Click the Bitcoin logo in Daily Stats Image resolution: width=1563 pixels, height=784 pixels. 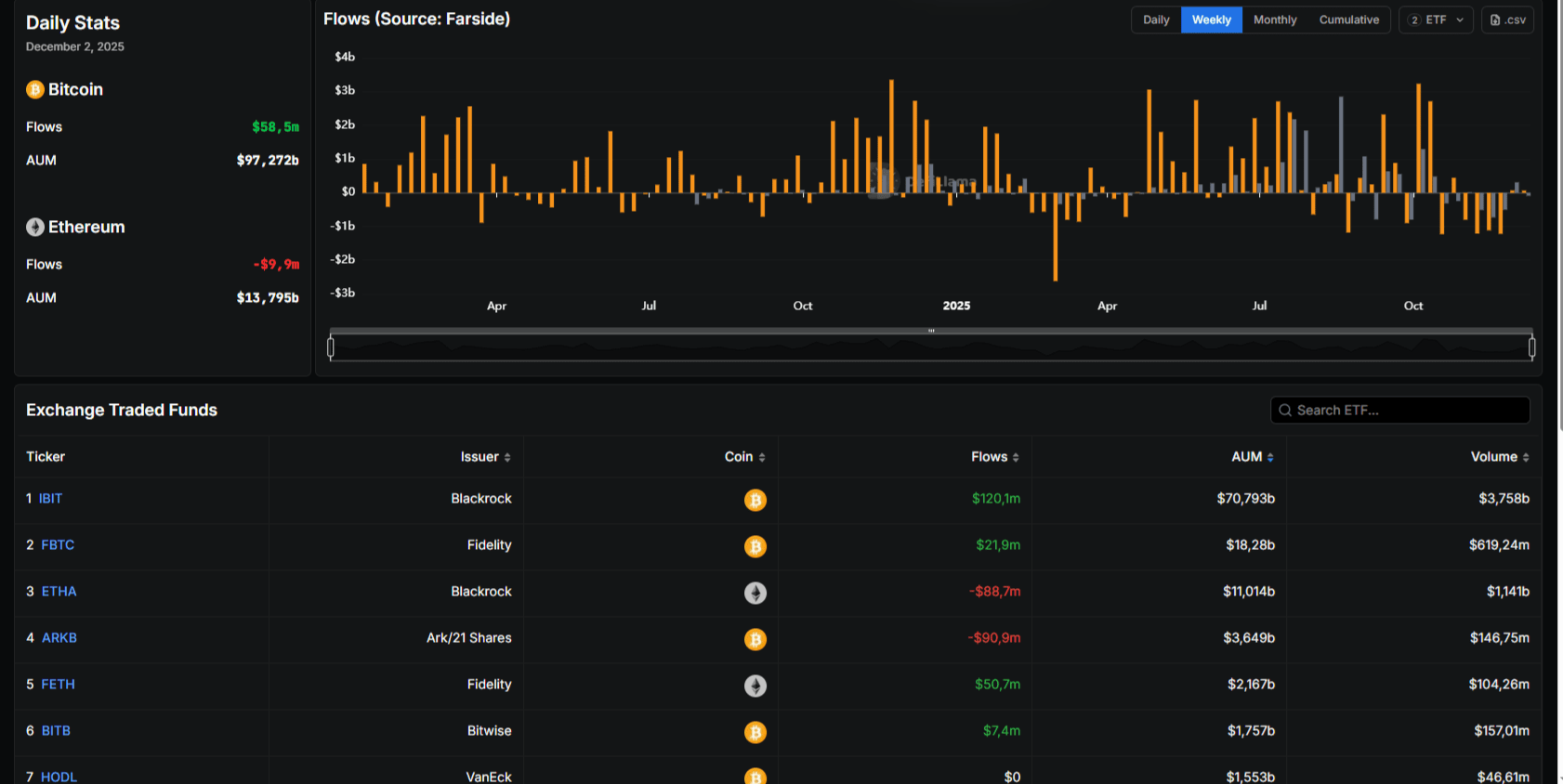[35, 90]
